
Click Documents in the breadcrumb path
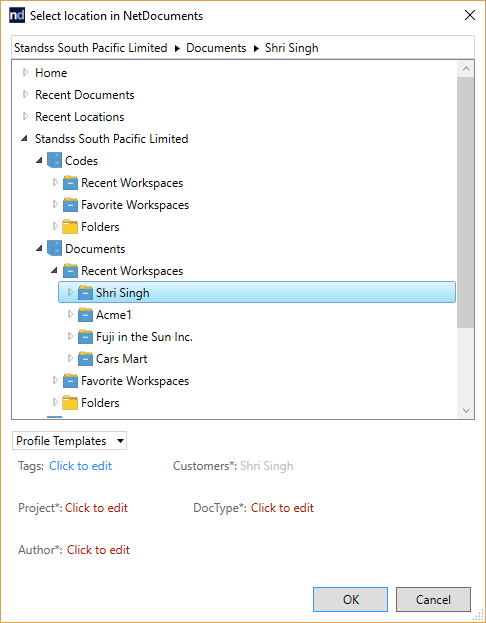coord(216,48)
